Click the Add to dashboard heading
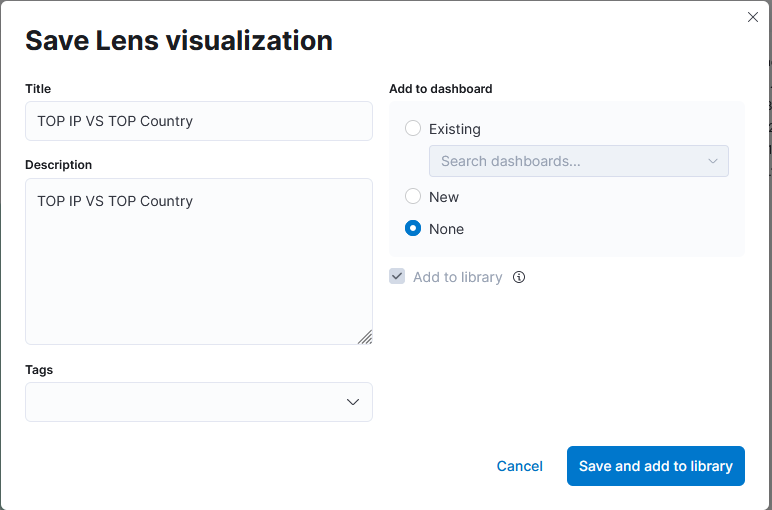This screenshot has width=772, height=510. [x=440, y=89]
